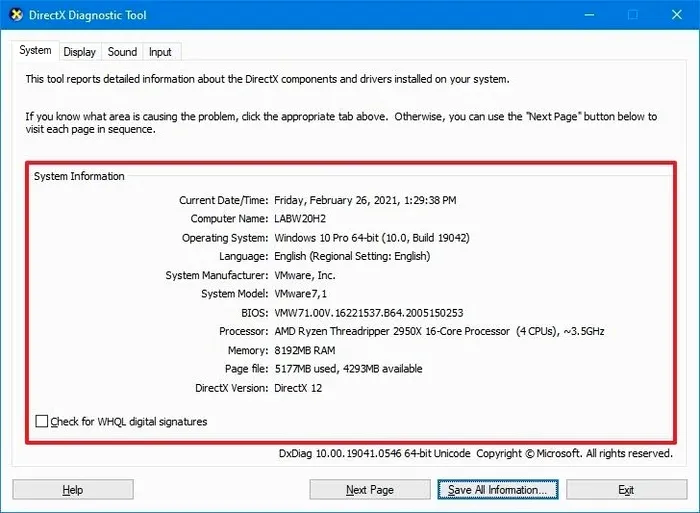This screenshot has height=513, width=700.
Task: Select the System tab
Action: 35,50
